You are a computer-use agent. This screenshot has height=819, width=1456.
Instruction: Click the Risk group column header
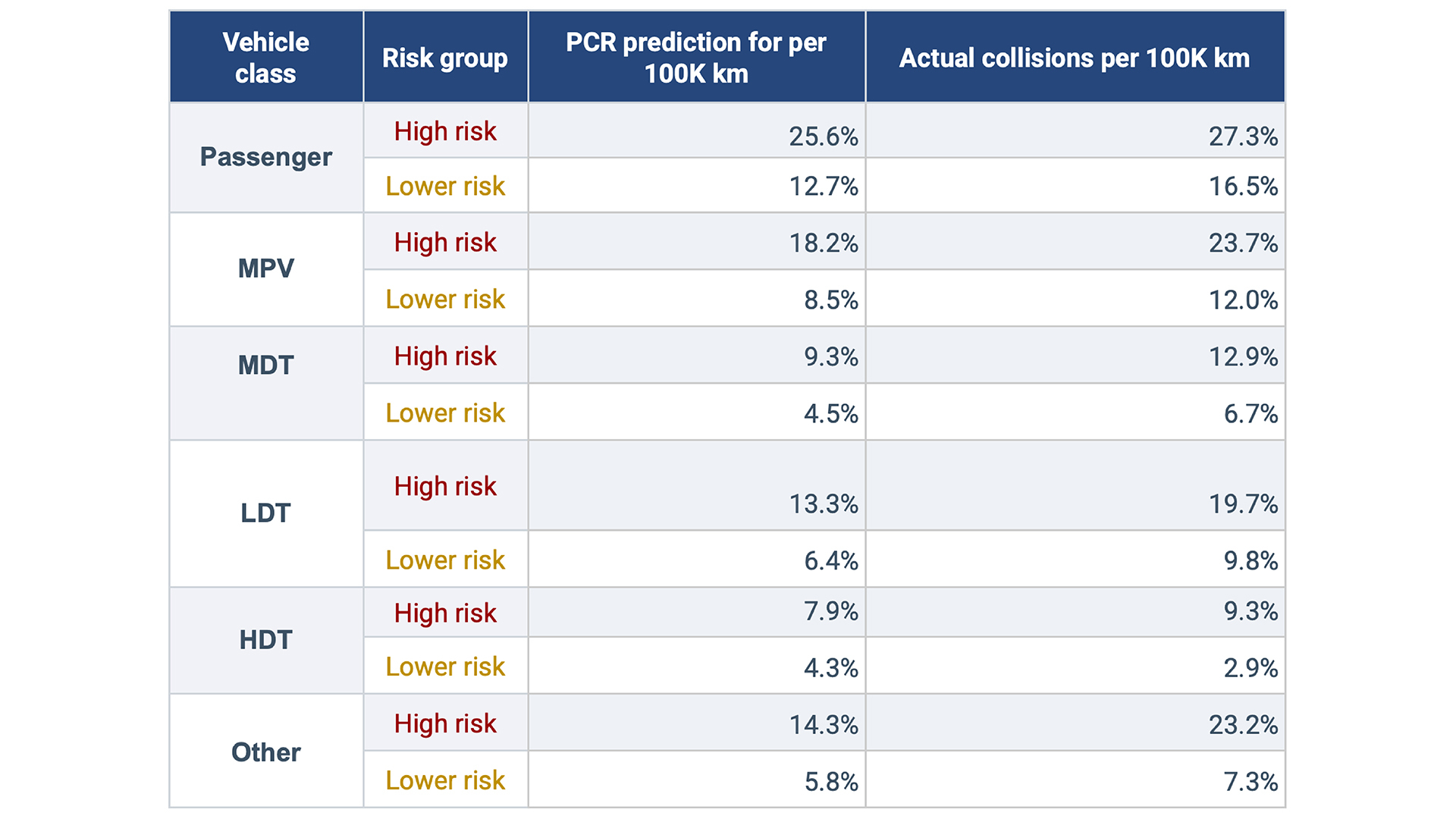[x=445, y=58]
